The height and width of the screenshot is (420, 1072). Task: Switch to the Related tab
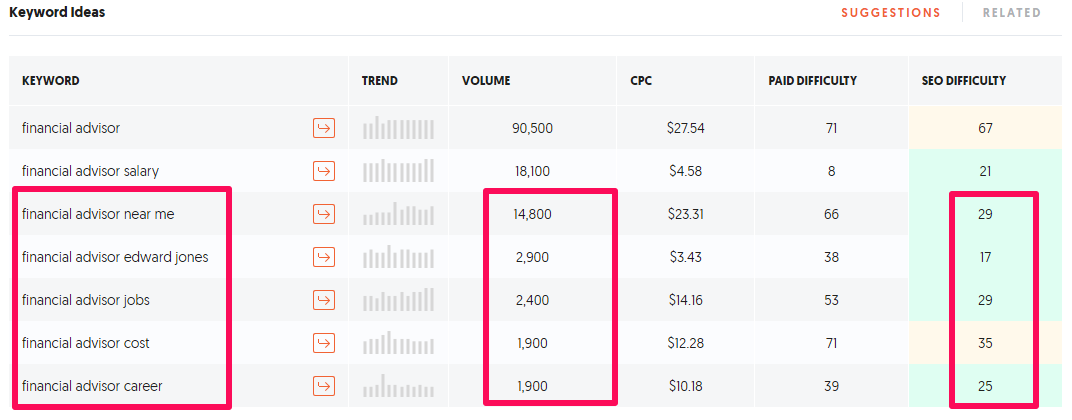(1012, 13)
